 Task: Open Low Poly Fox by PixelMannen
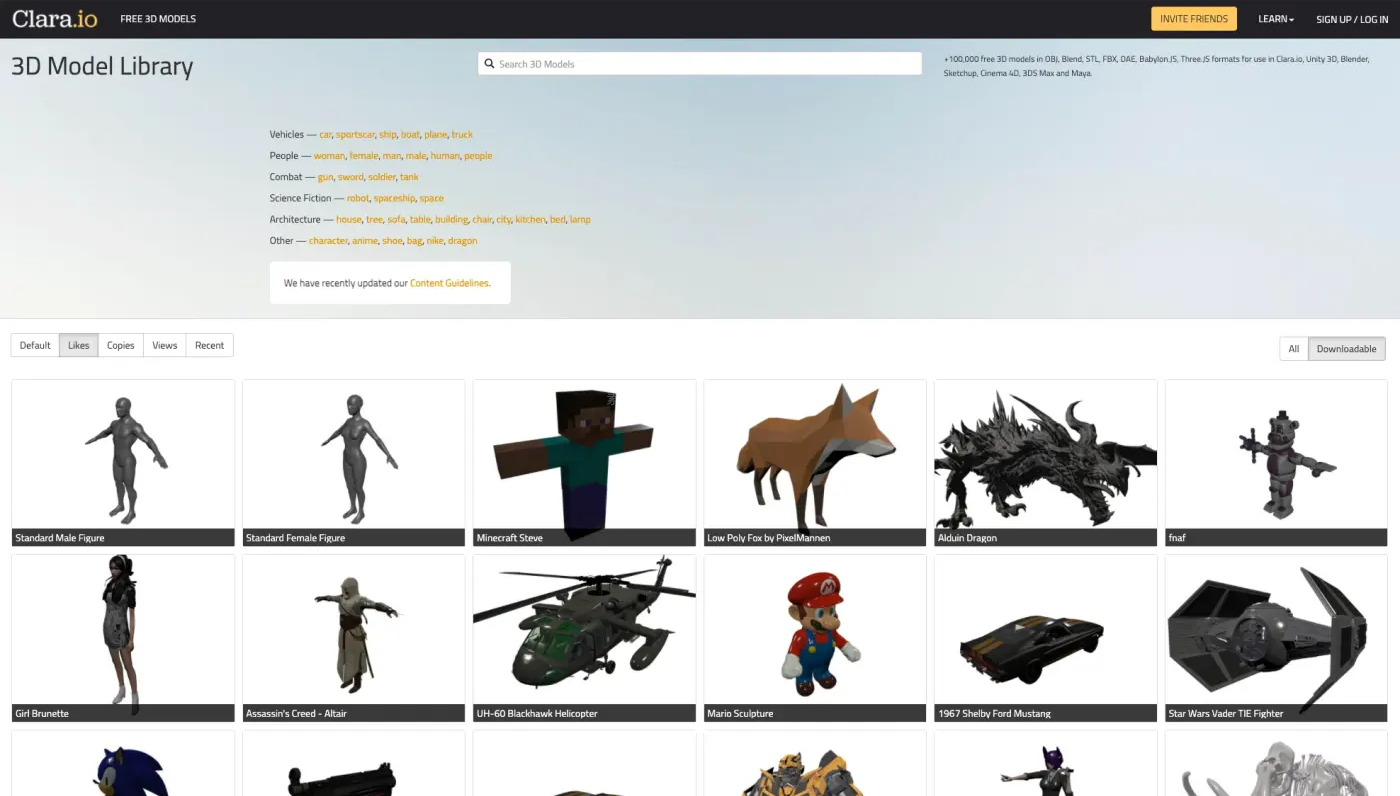[x=815, y=462]
